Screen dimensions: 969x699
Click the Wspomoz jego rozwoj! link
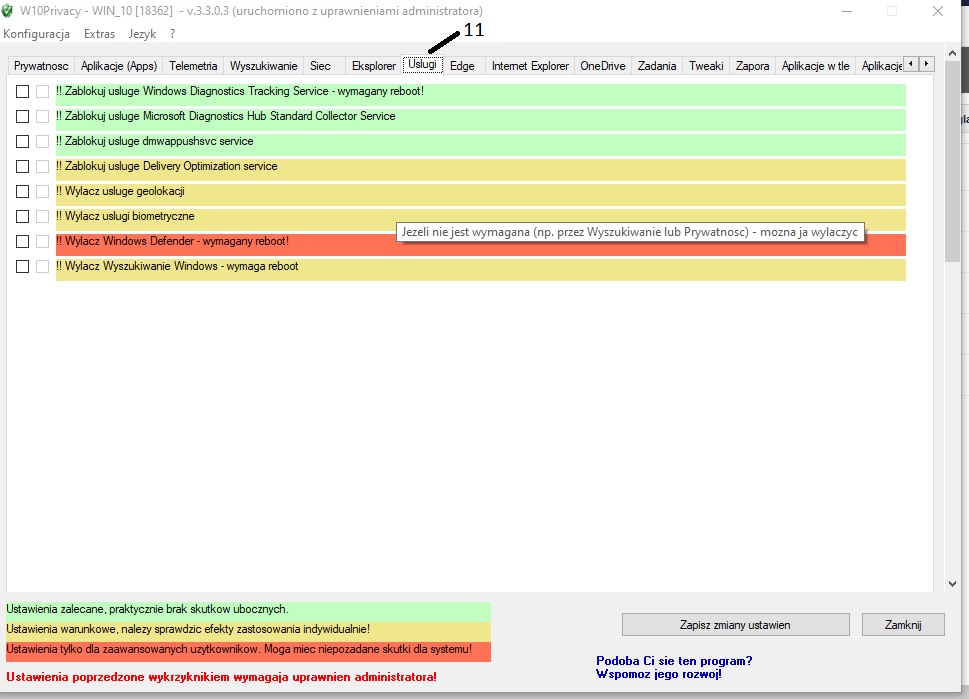tap(659, 674)
